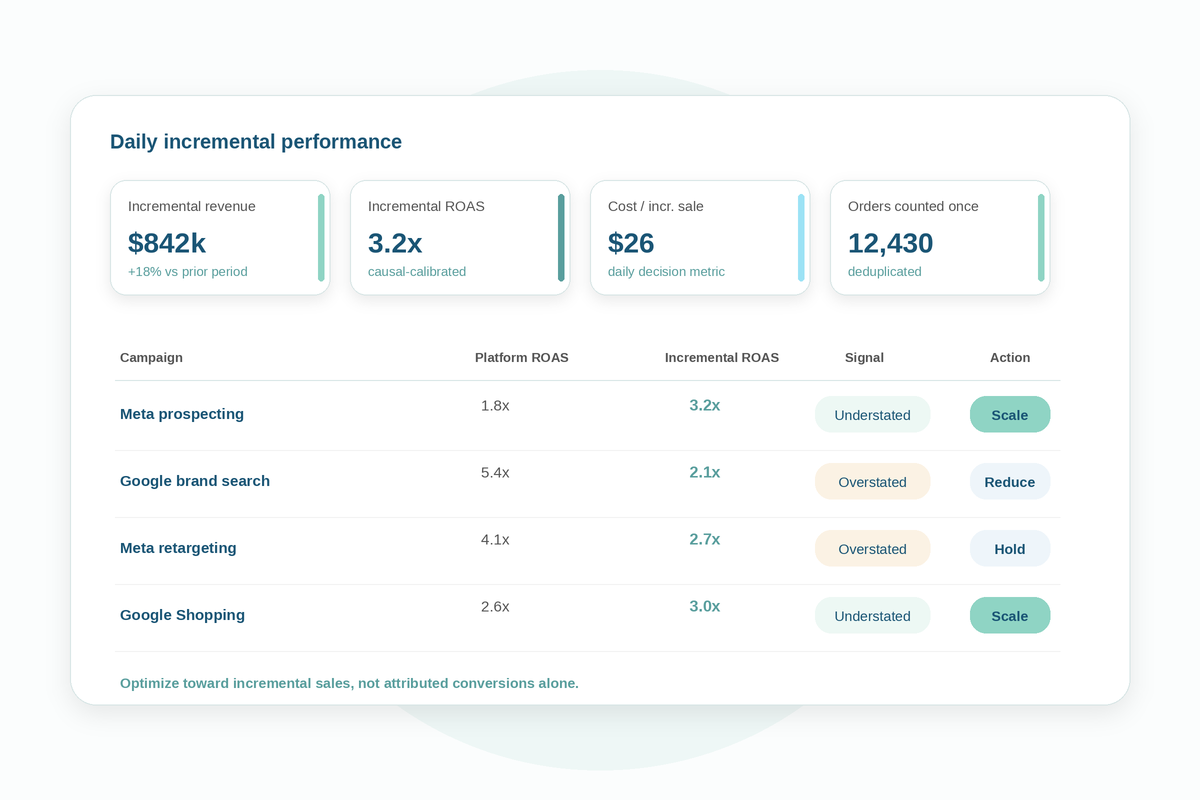Screen dimensions: 1200x800
Task: Open the Cost / incr. sale card
Action: [x=700, y=238]
